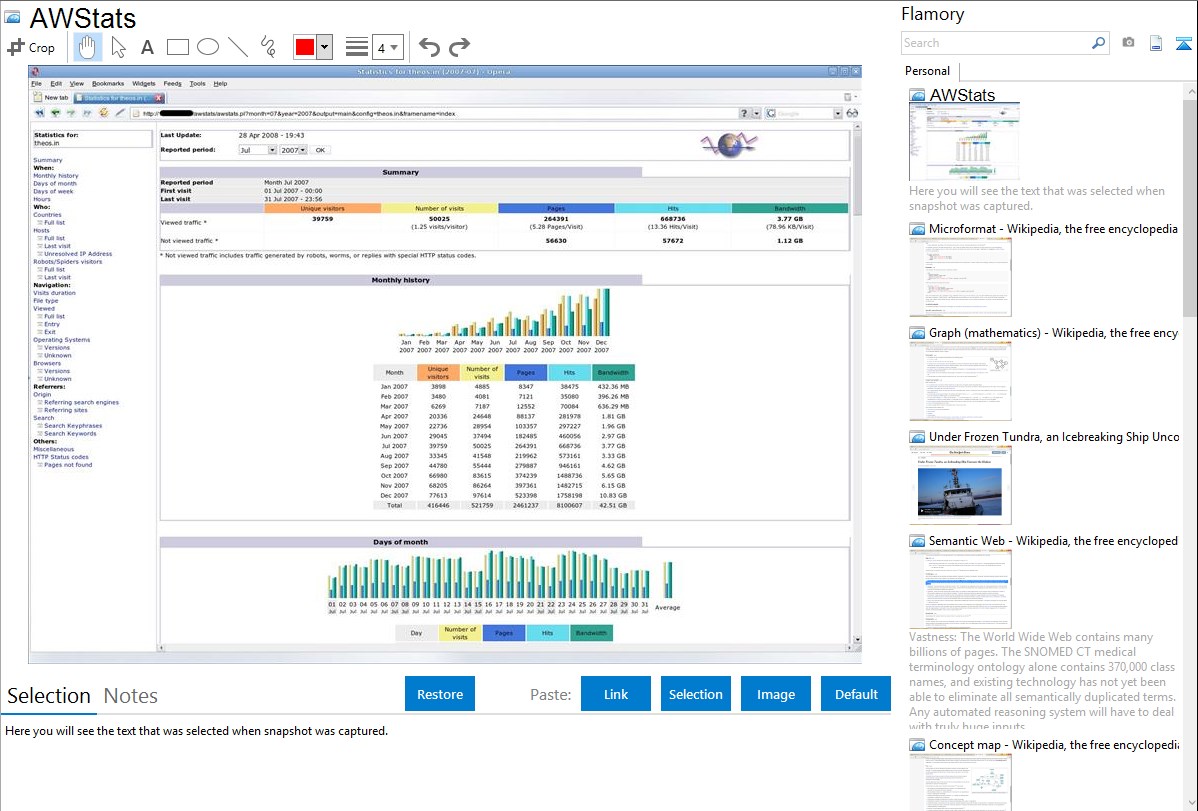This screenshot has width=1198, height=811.
Task: Click the Visits duration link in captured sidebar
Action: pyautogui.click(x=54, y=293)
